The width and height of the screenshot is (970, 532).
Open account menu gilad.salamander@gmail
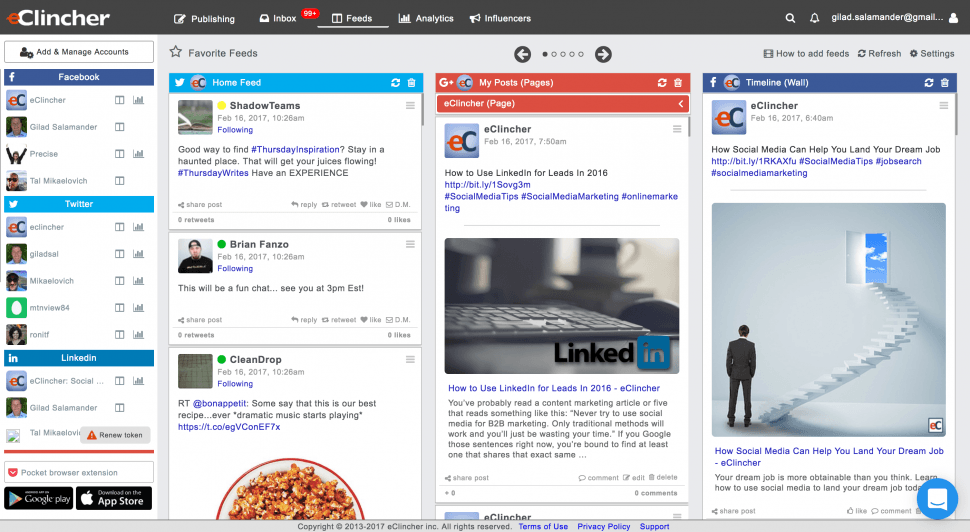click(887, 17)
